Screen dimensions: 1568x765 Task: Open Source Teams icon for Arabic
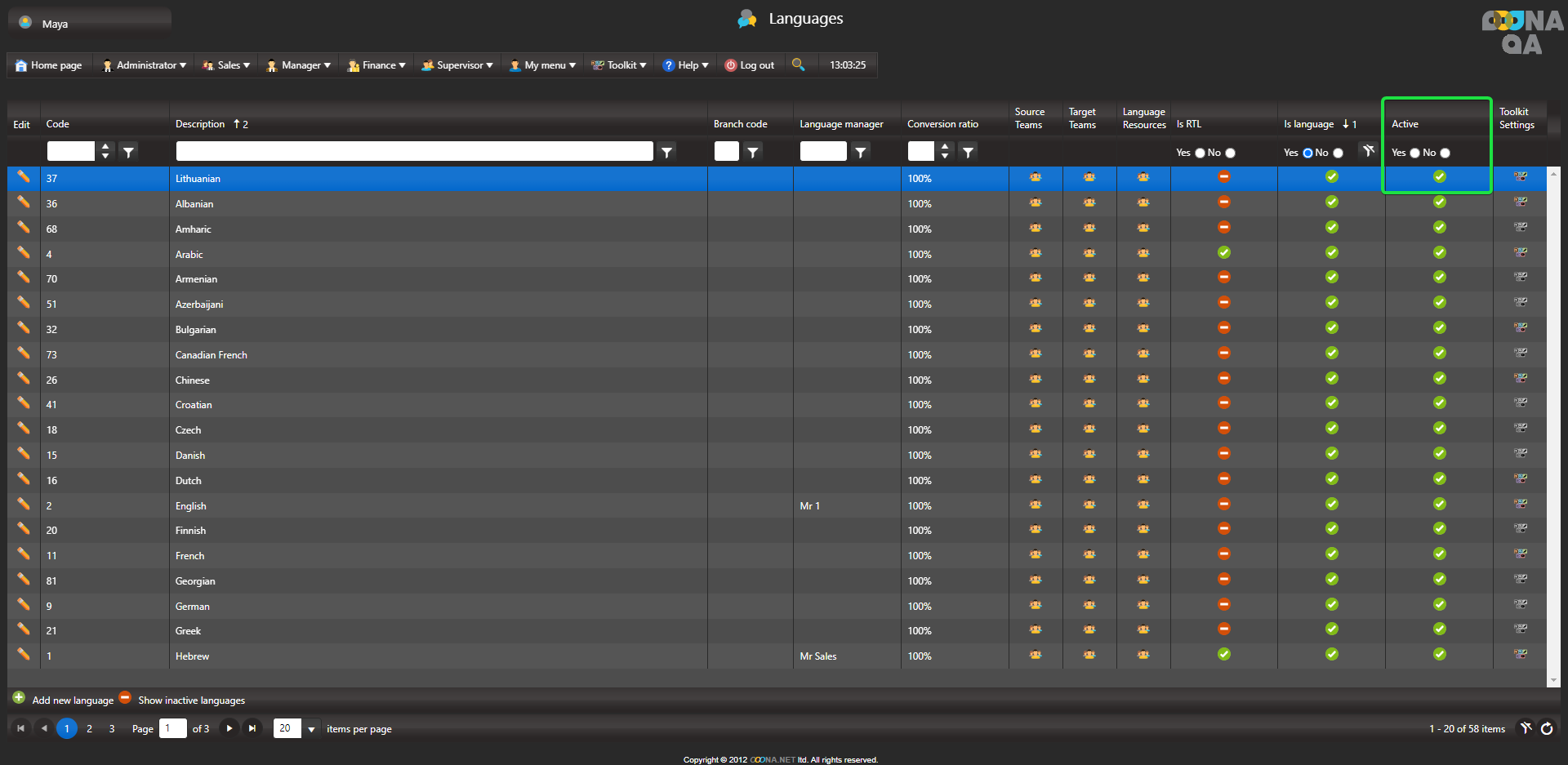(x=1035, y=254)
